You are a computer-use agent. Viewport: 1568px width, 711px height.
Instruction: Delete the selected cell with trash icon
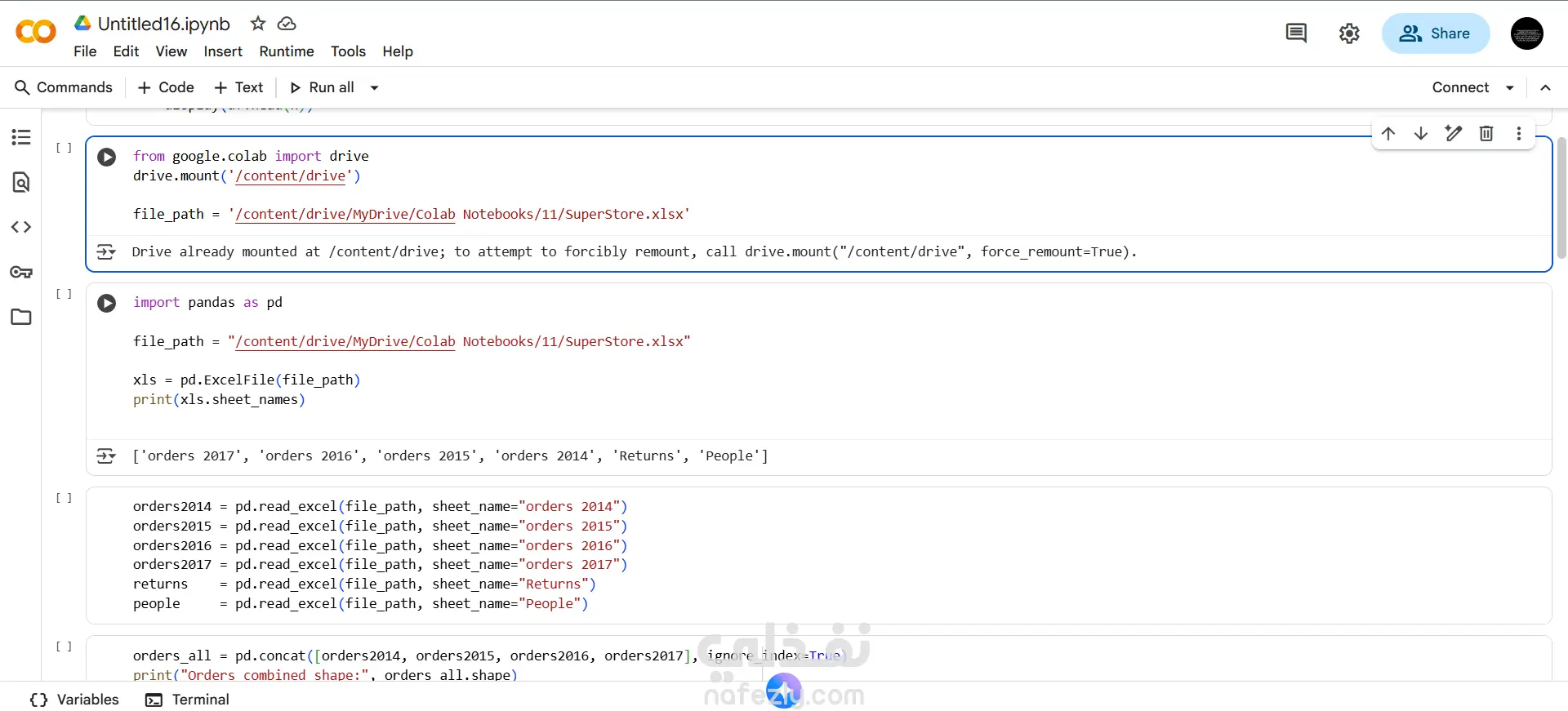[1486, 134]
